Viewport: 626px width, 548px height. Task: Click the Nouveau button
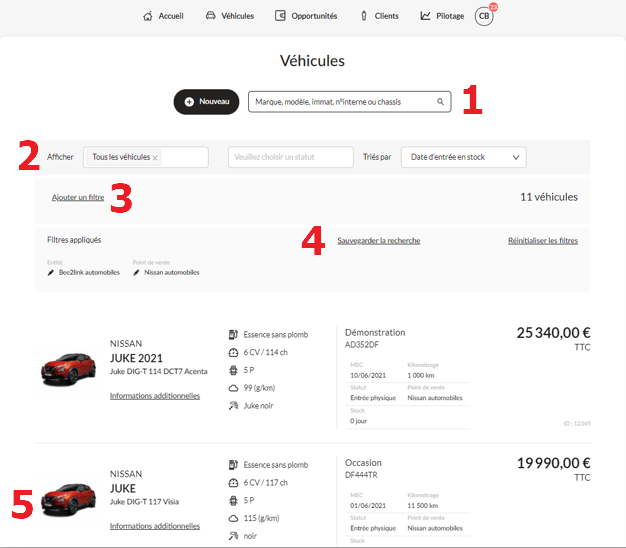206,102
